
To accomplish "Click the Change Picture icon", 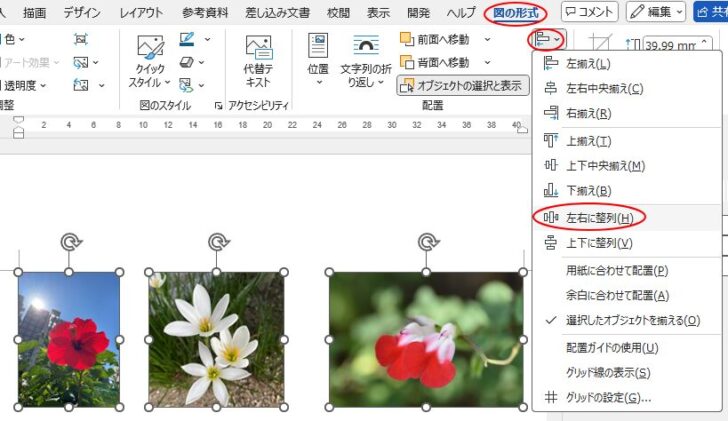I will click(81, 62).
